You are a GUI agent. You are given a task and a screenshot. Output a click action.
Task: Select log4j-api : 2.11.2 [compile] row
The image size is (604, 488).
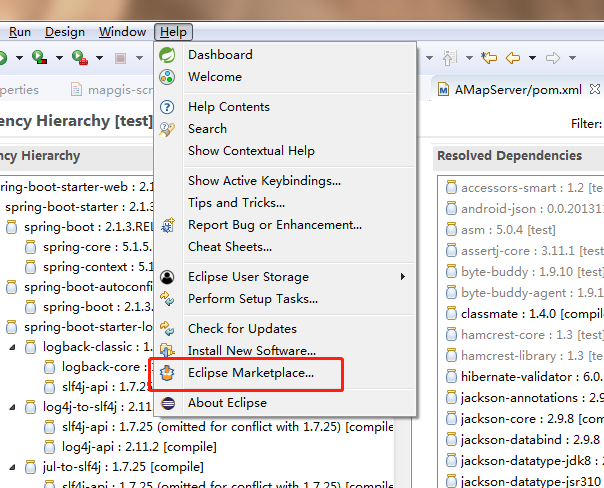click(x=130, y=447)
